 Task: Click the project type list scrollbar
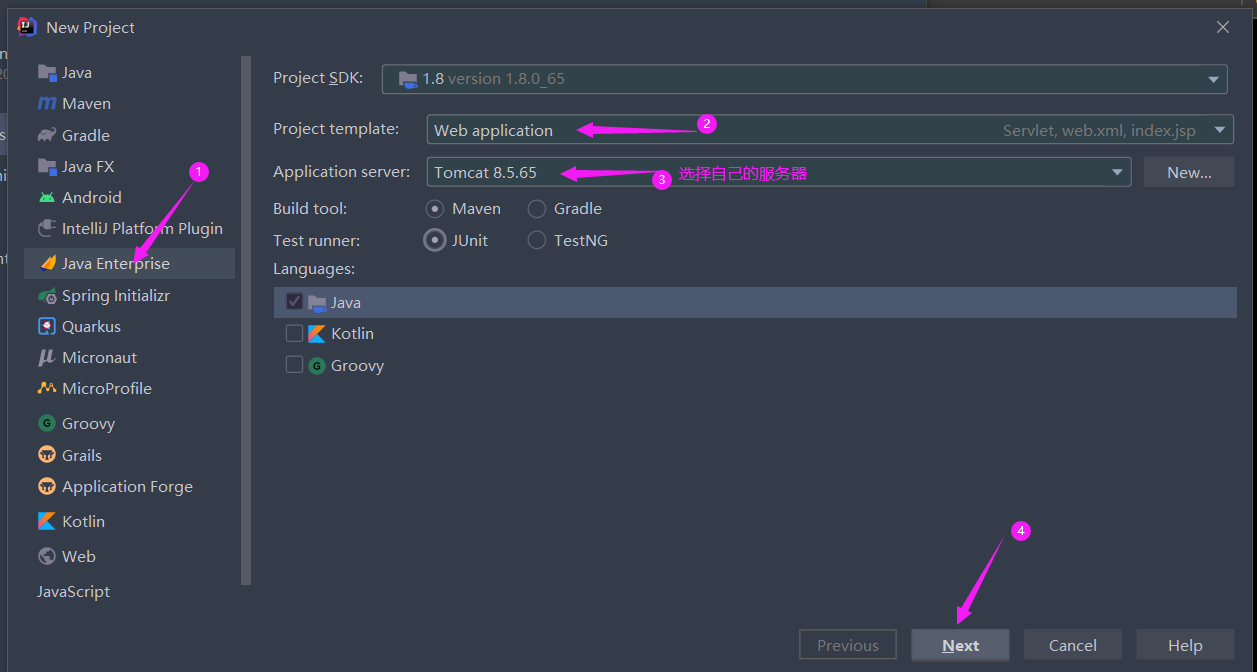246,320
